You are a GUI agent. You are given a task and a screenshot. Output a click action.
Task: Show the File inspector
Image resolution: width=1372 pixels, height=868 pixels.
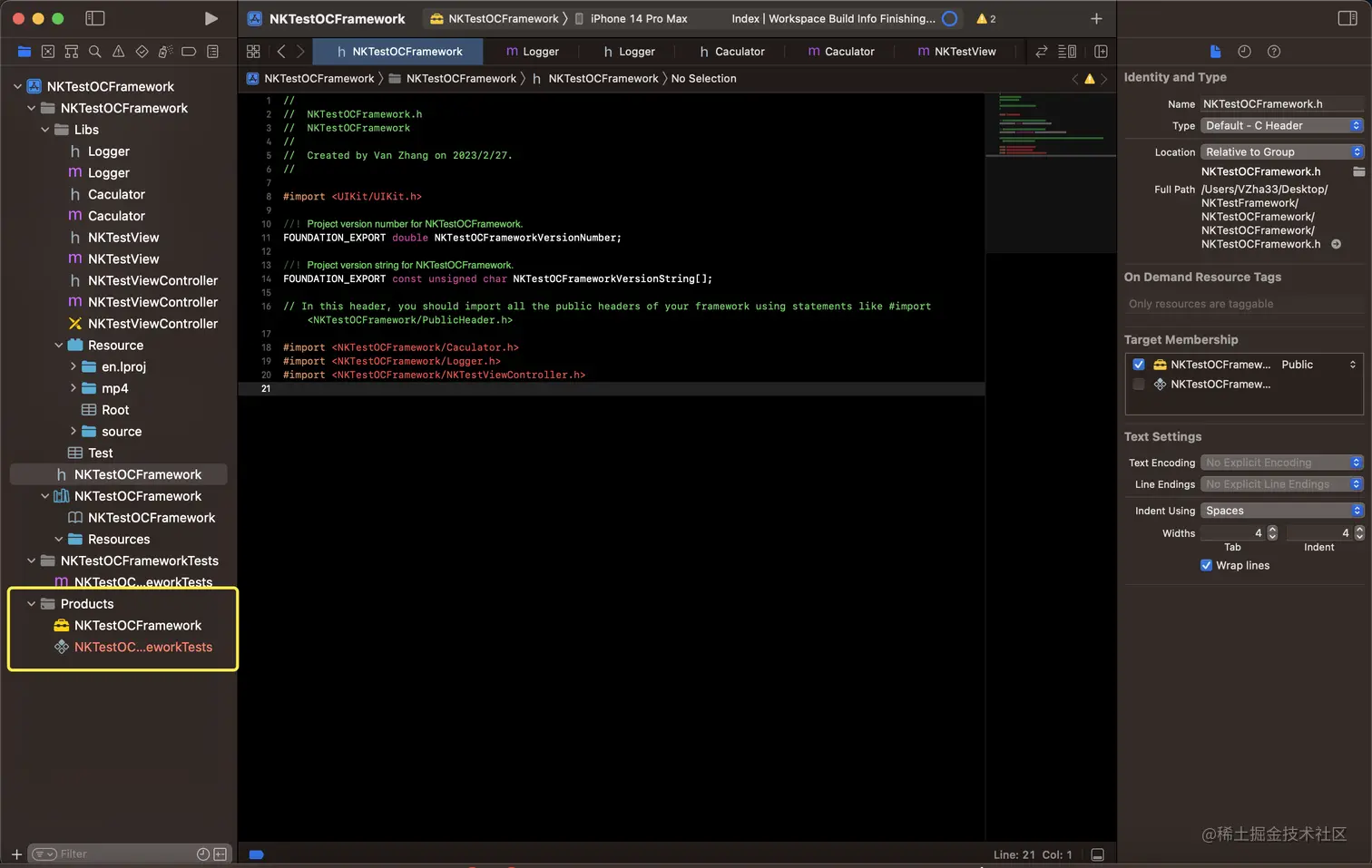pos(1216,52)
